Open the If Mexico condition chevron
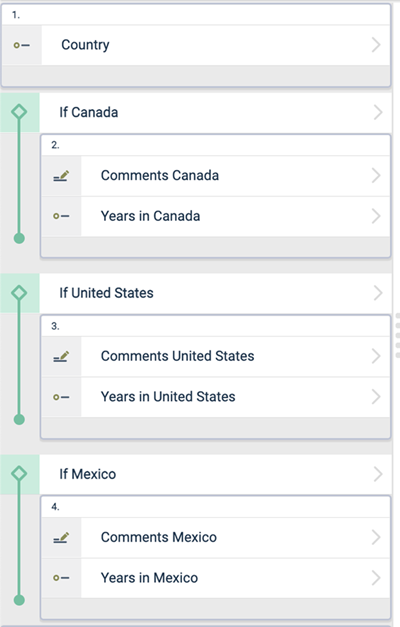400x627 pixels. [378, 474]
